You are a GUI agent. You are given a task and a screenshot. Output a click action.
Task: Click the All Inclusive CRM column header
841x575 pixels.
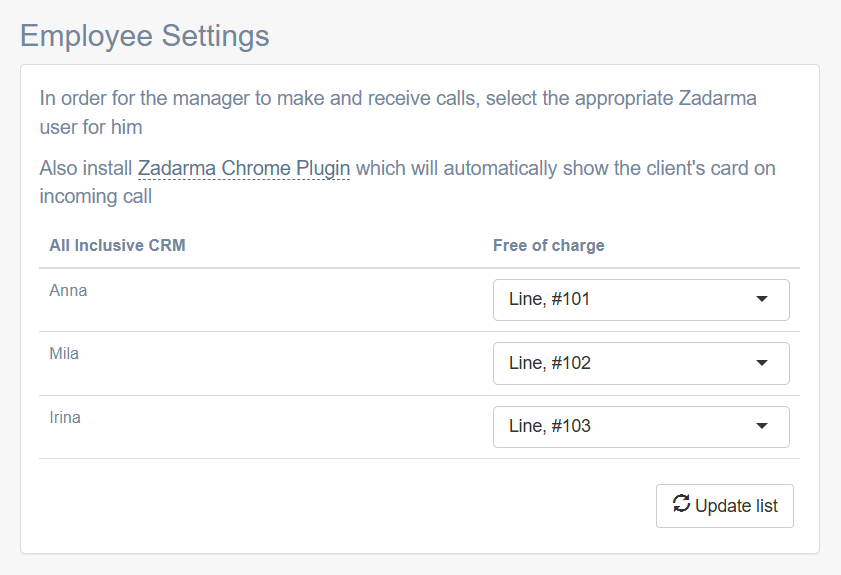click(x=117, y=245)
